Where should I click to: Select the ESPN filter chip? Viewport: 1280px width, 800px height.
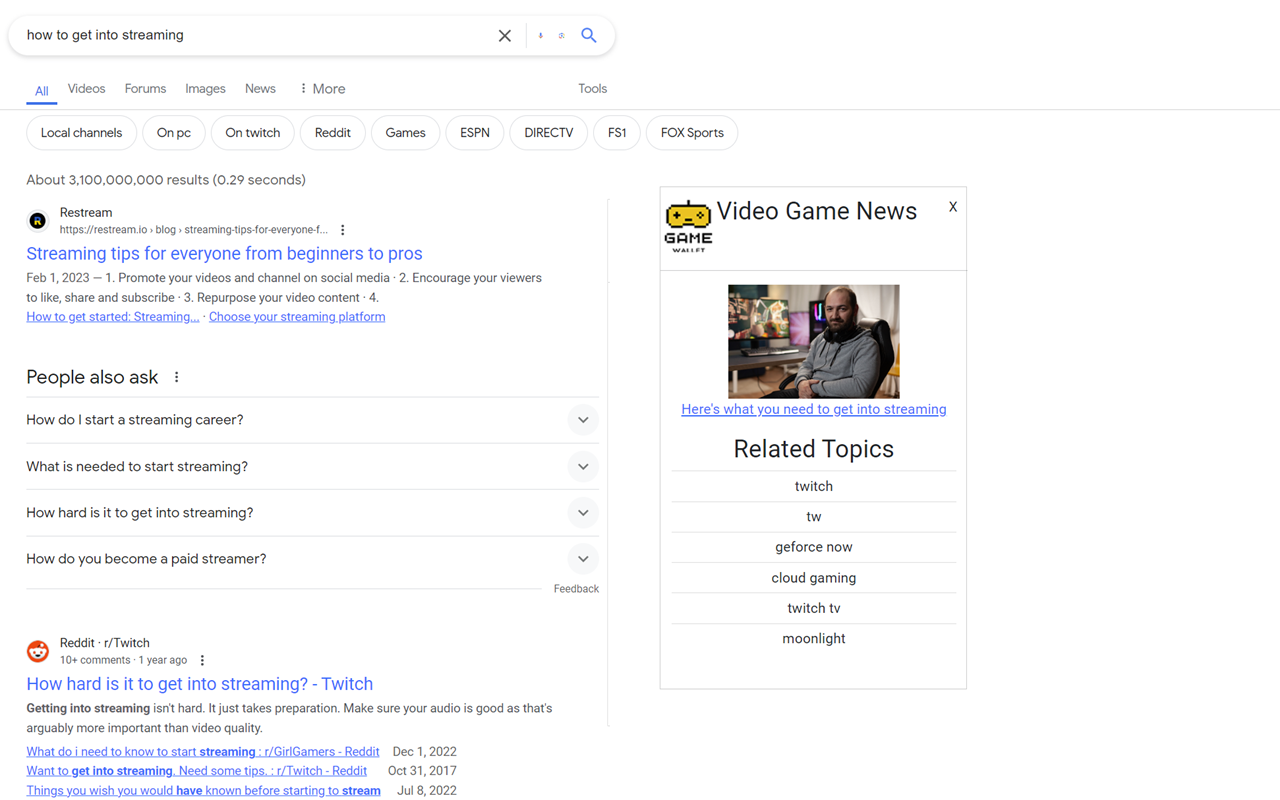click(475, 133)
